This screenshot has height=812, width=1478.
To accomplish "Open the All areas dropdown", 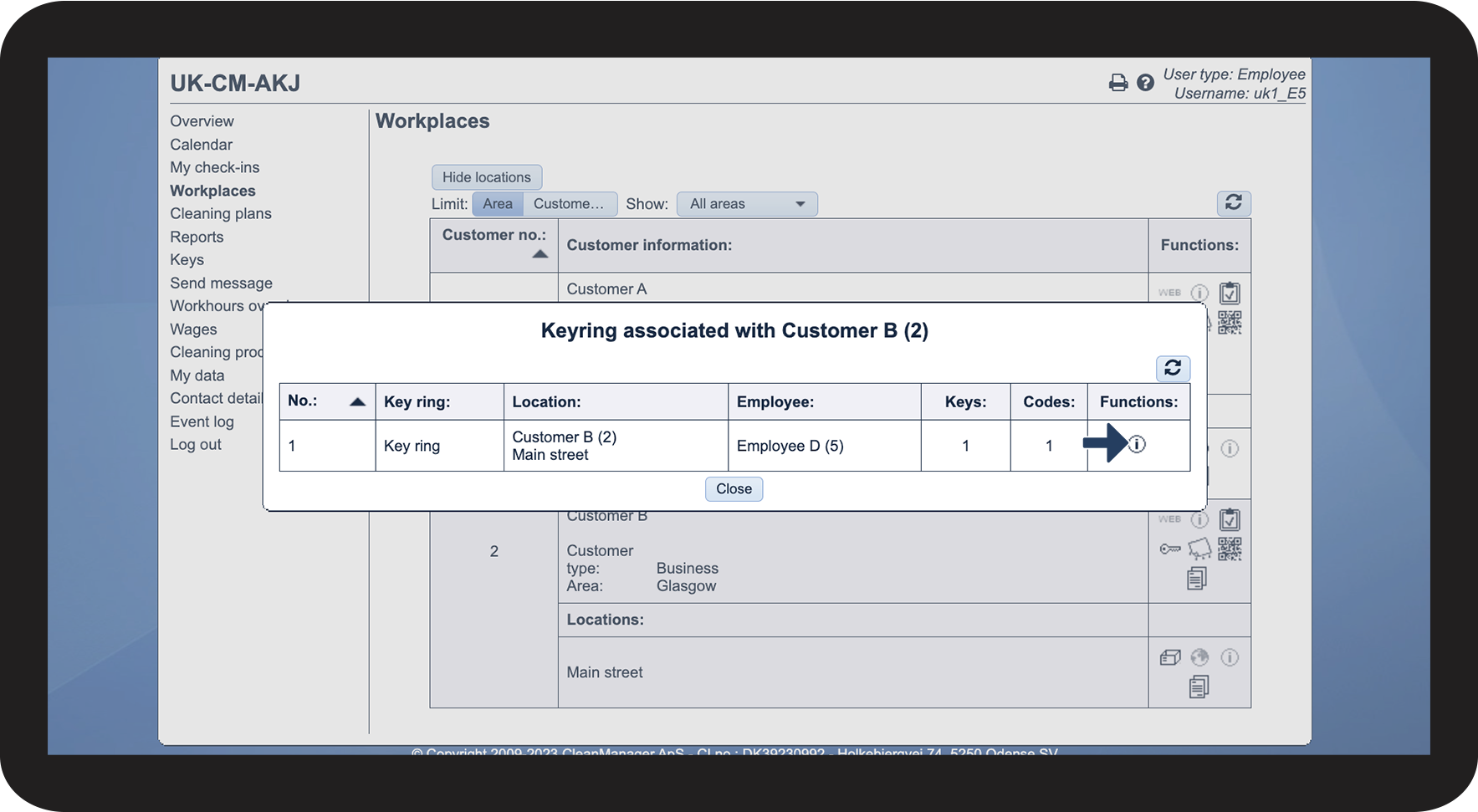I will (746, 204).
